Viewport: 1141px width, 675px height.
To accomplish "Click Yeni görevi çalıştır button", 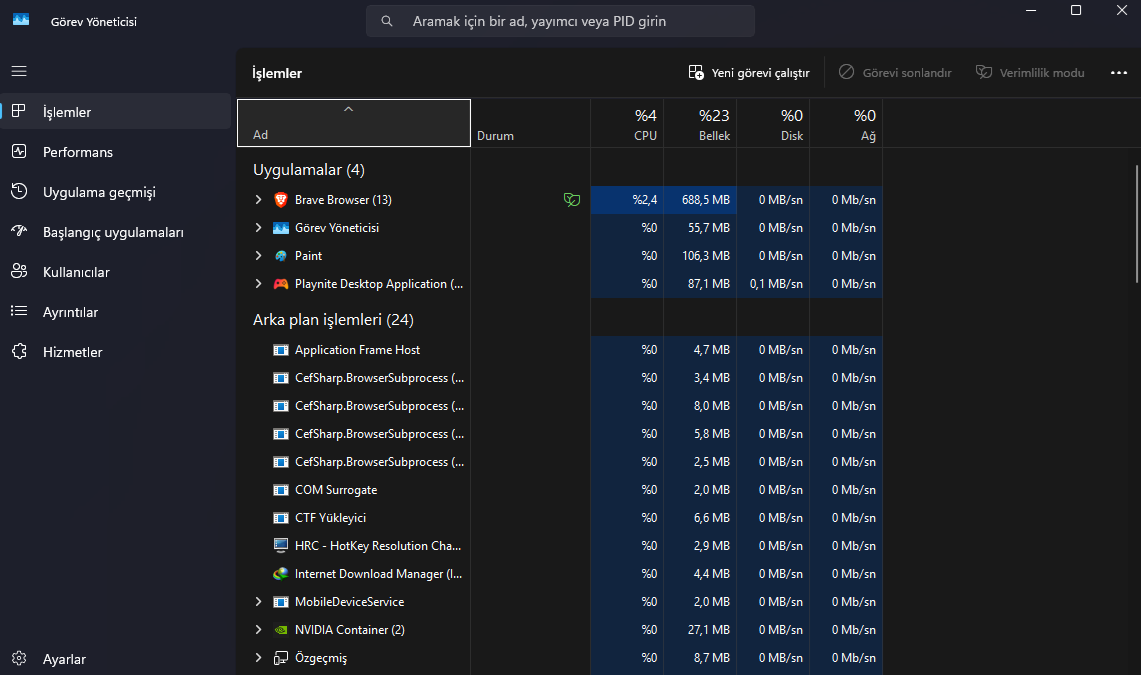I will tap(749, 73).
